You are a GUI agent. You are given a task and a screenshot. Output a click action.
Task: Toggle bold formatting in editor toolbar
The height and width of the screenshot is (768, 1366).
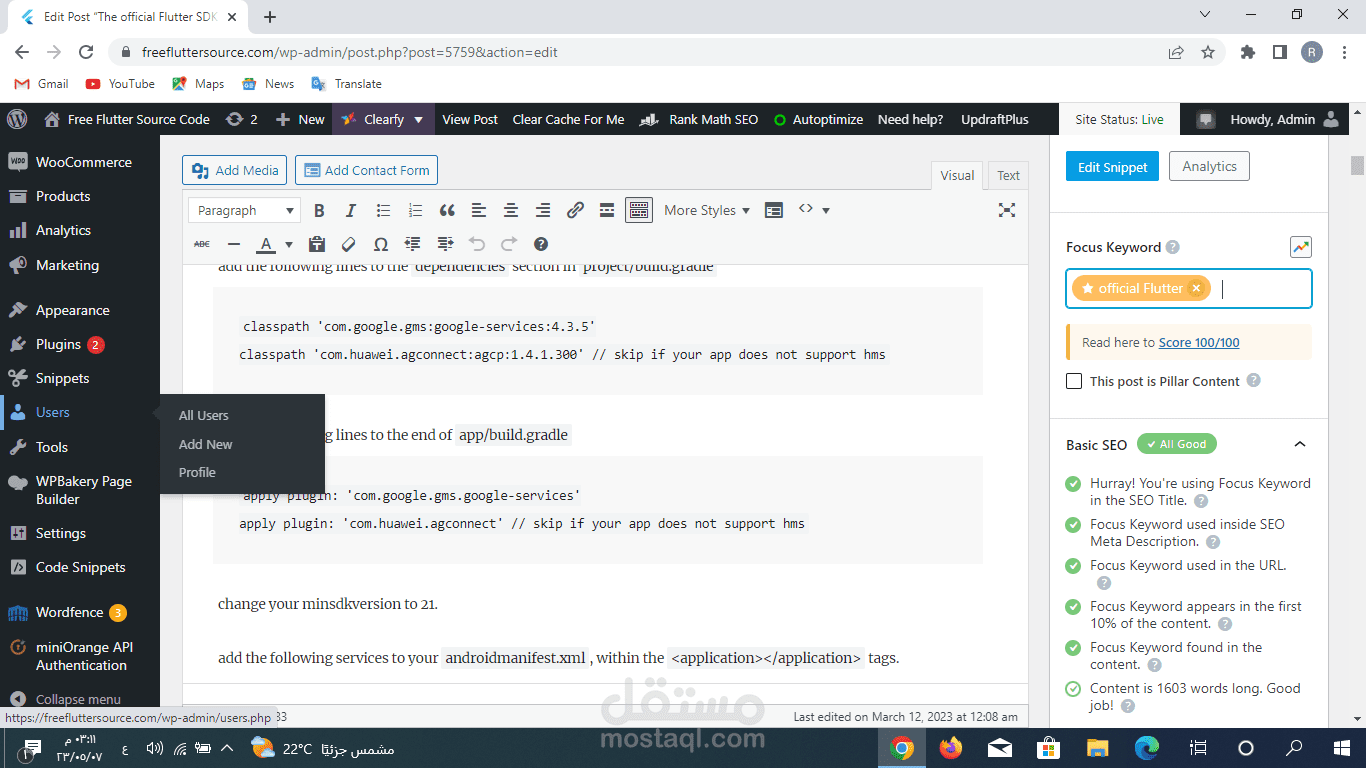(x=319, y=210)
